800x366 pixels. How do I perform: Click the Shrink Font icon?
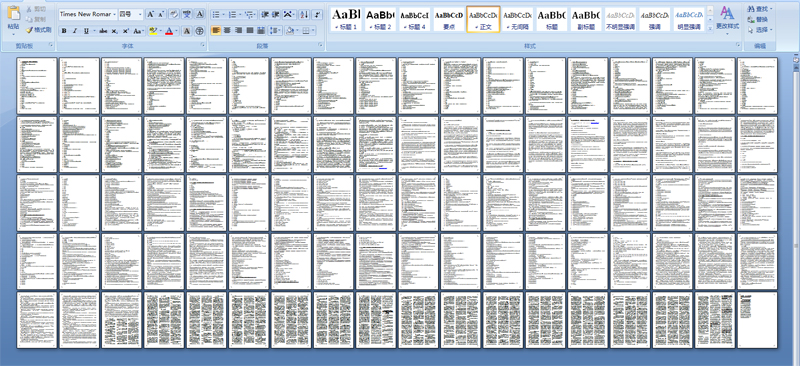[161, 14]
